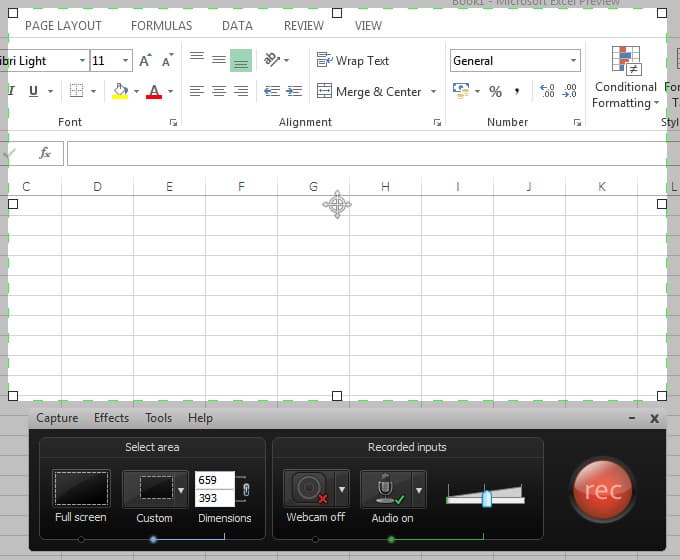Click Merge & Center button
The width and height of the screenshot is (680, 560).
click(369, 92)
